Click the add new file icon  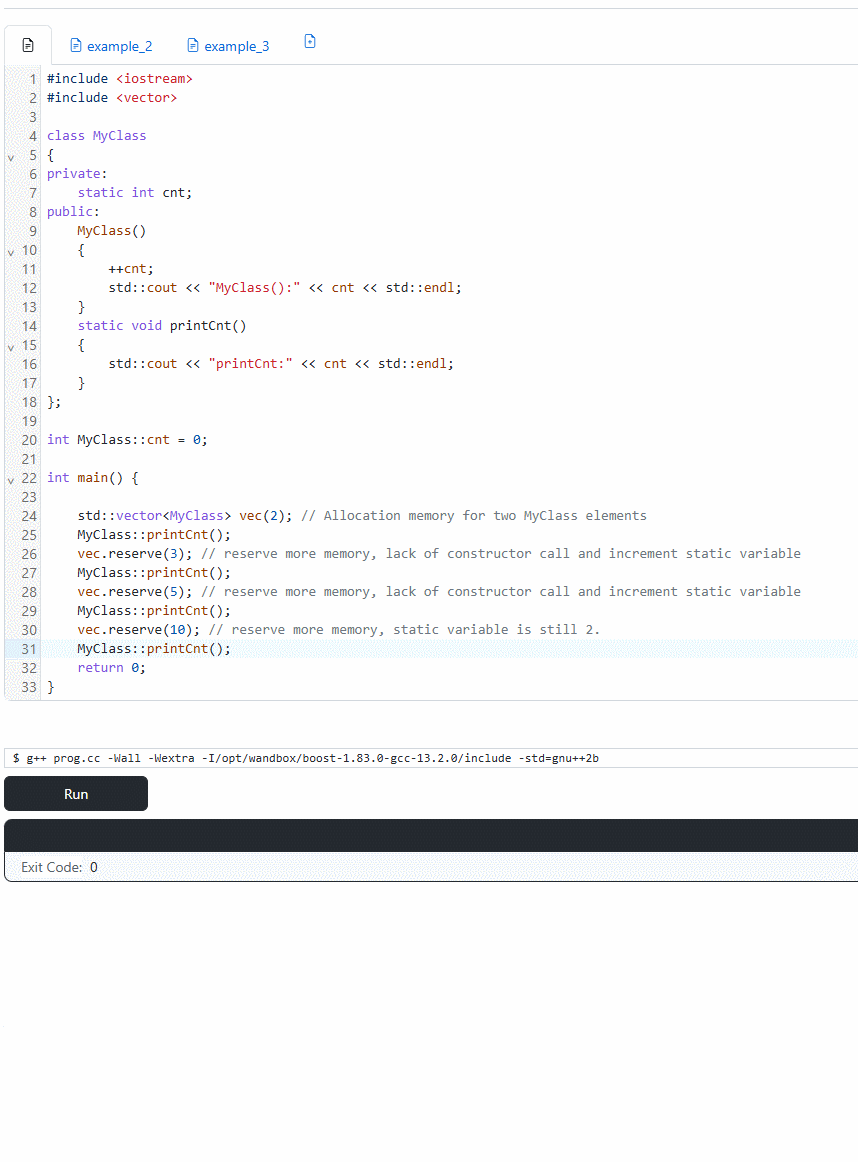(310, 42)
